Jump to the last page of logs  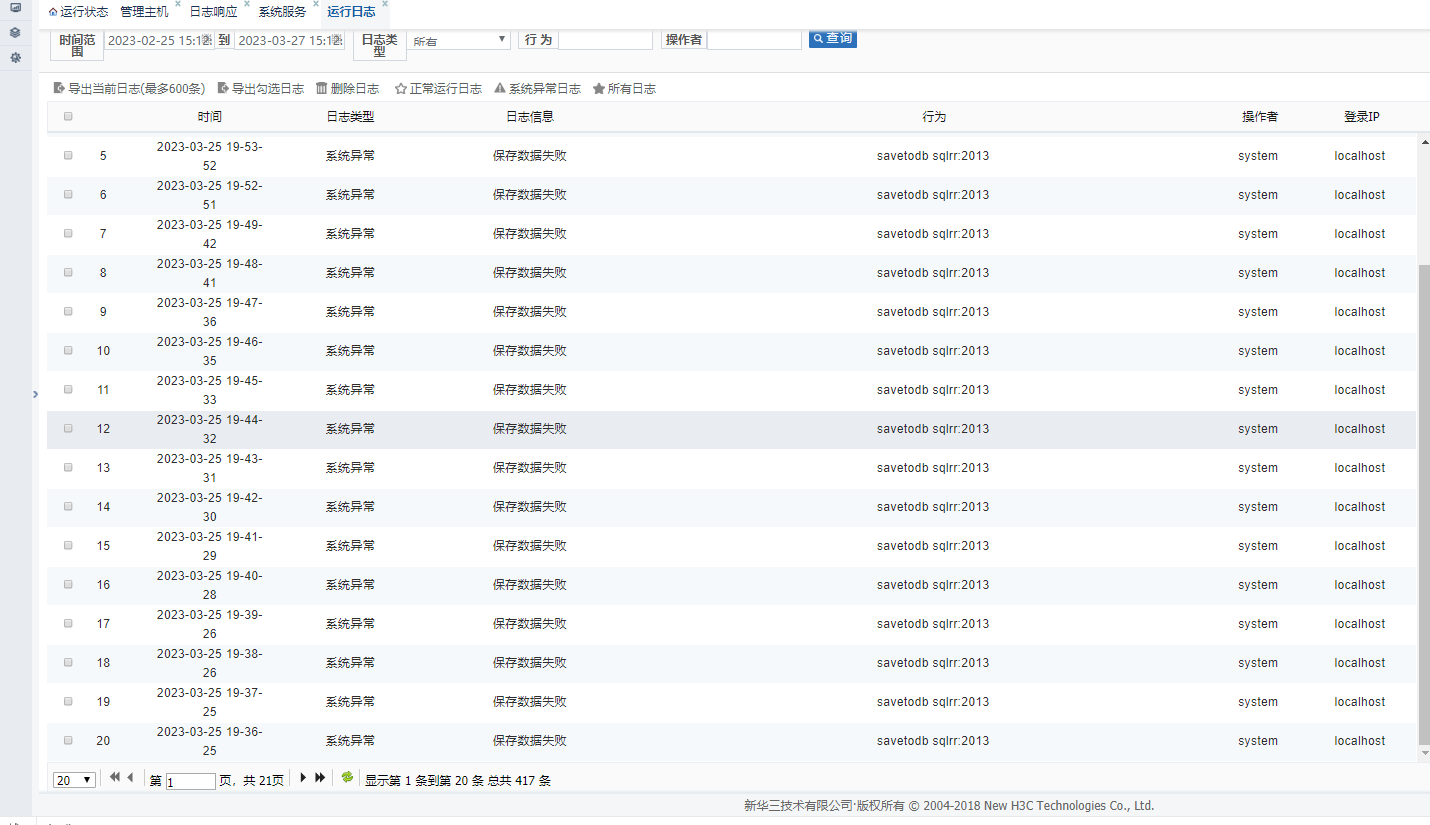(x=320, y=777)
